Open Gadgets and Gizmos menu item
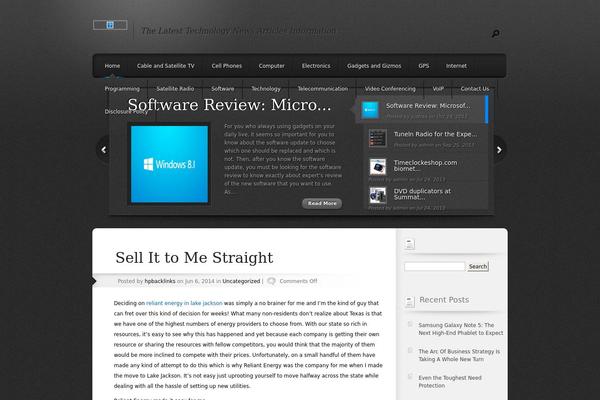This screenshot has height=400, width=600. coord(374,66)
